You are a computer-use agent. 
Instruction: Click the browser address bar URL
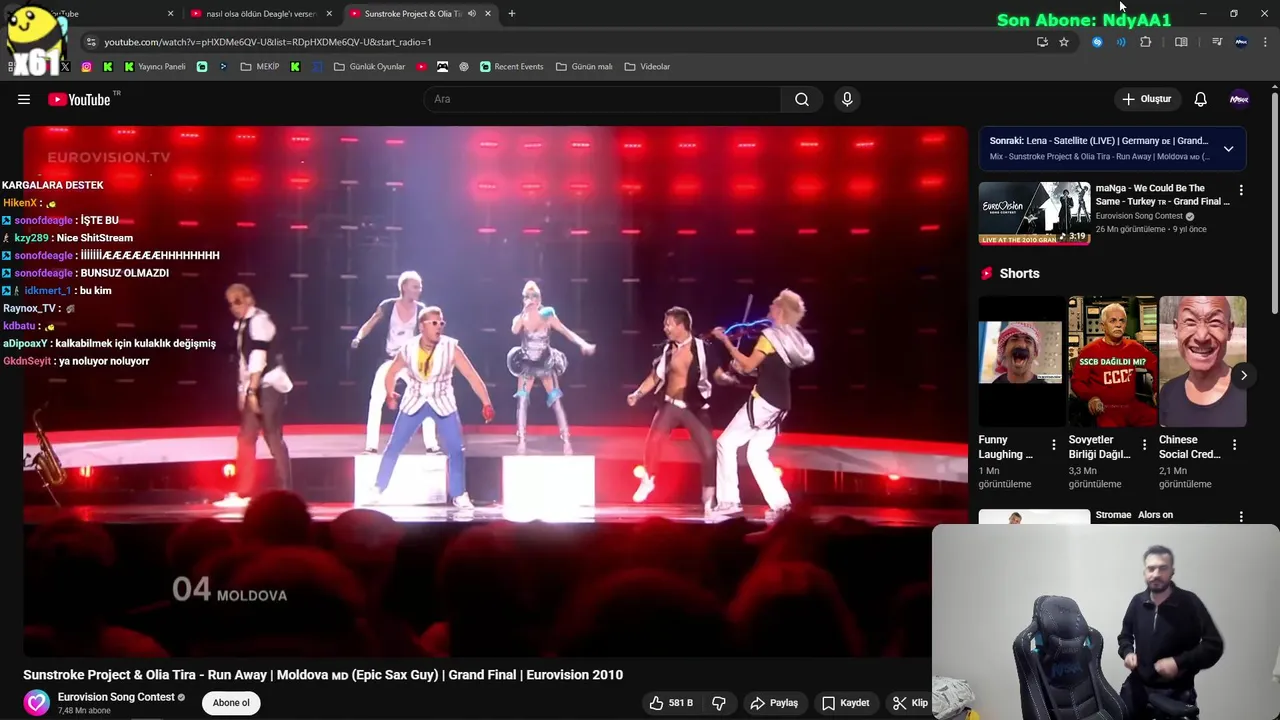(x=268, y=42)
